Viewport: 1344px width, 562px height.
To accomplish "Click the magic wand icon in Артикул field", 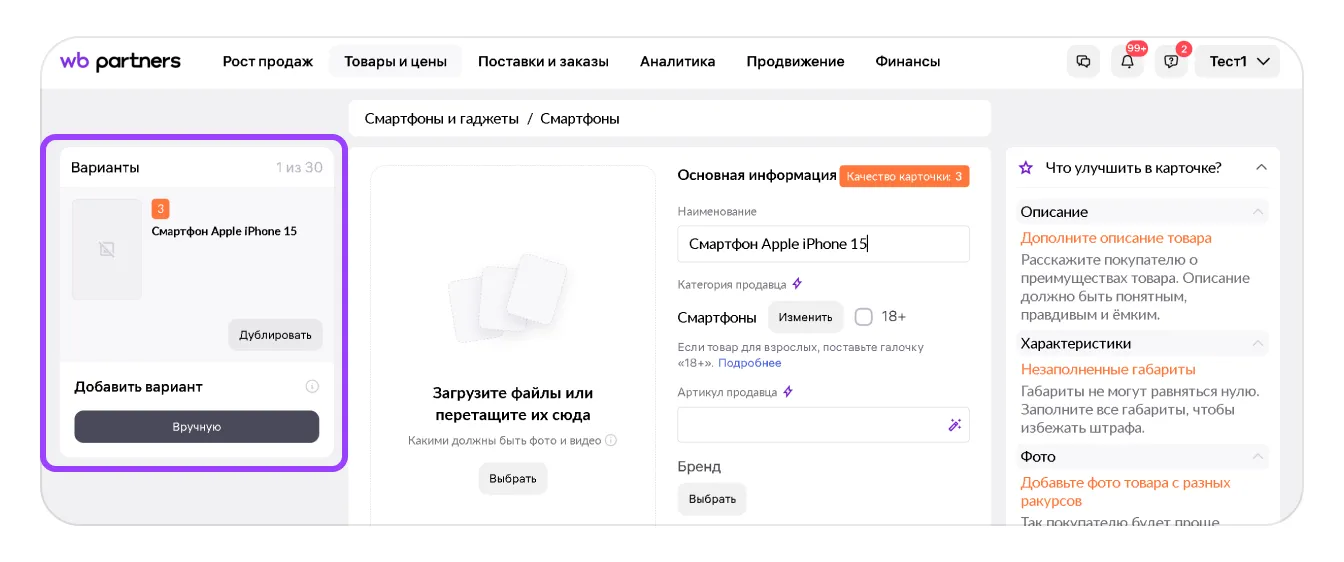I will pos(954,425).
